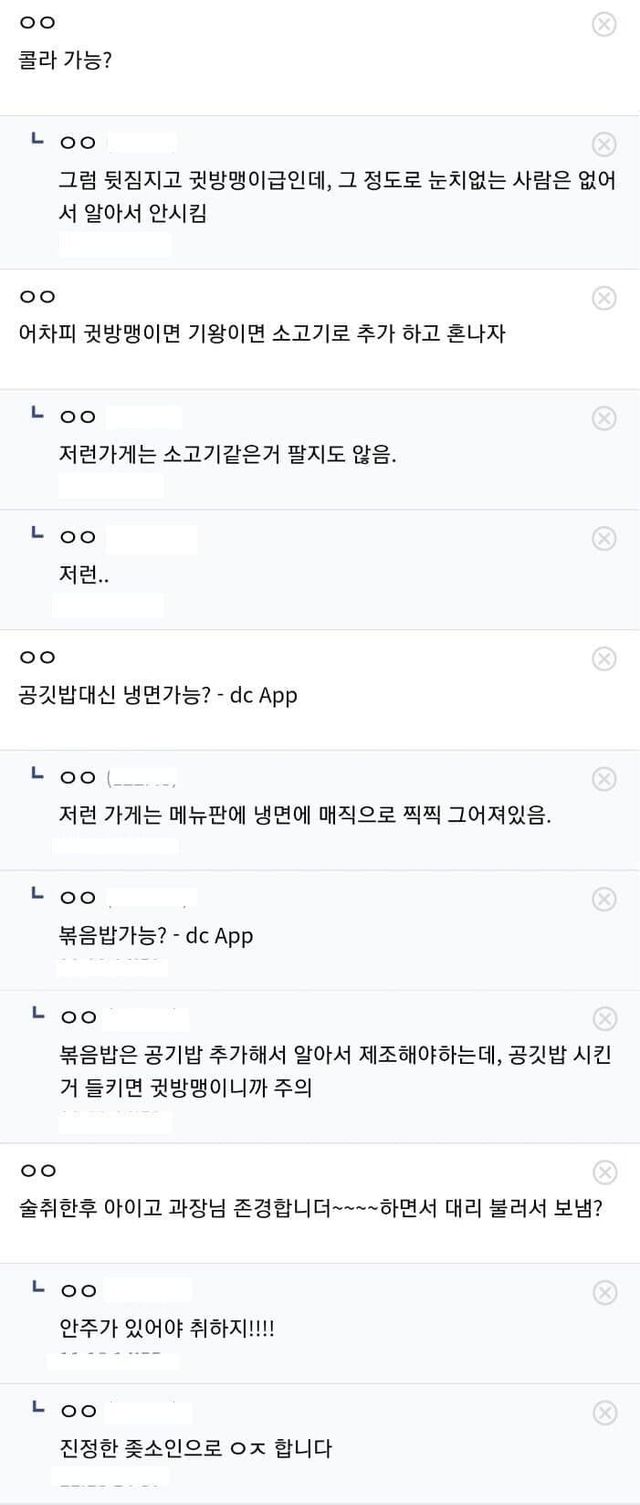Viewport: 640px width, 1505px height.
Task: Select the '볶음밥가능? - dc App' reply text
Action: 156,936
